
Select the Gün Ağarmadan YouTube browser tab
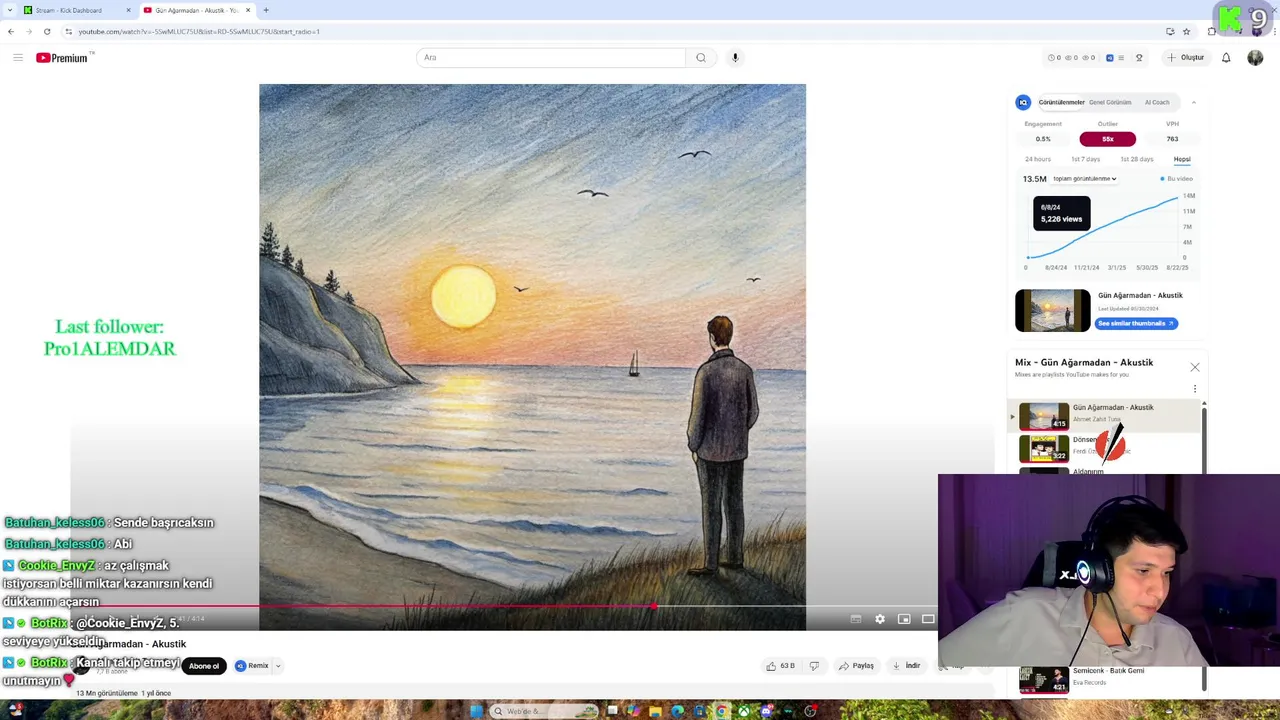coord(197,10)
